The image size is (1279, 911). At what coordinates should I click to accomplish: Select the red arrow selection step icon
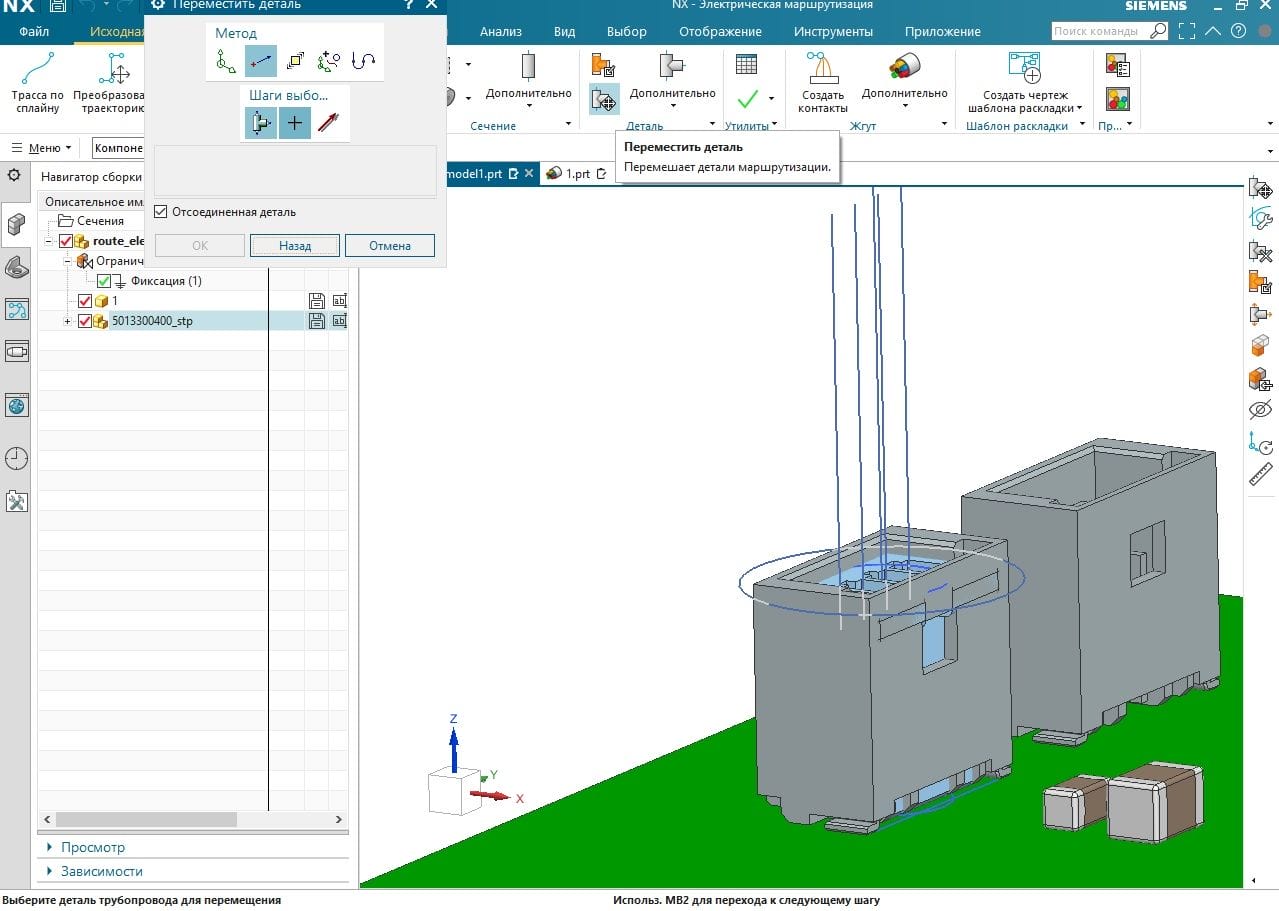pos(328,123)
